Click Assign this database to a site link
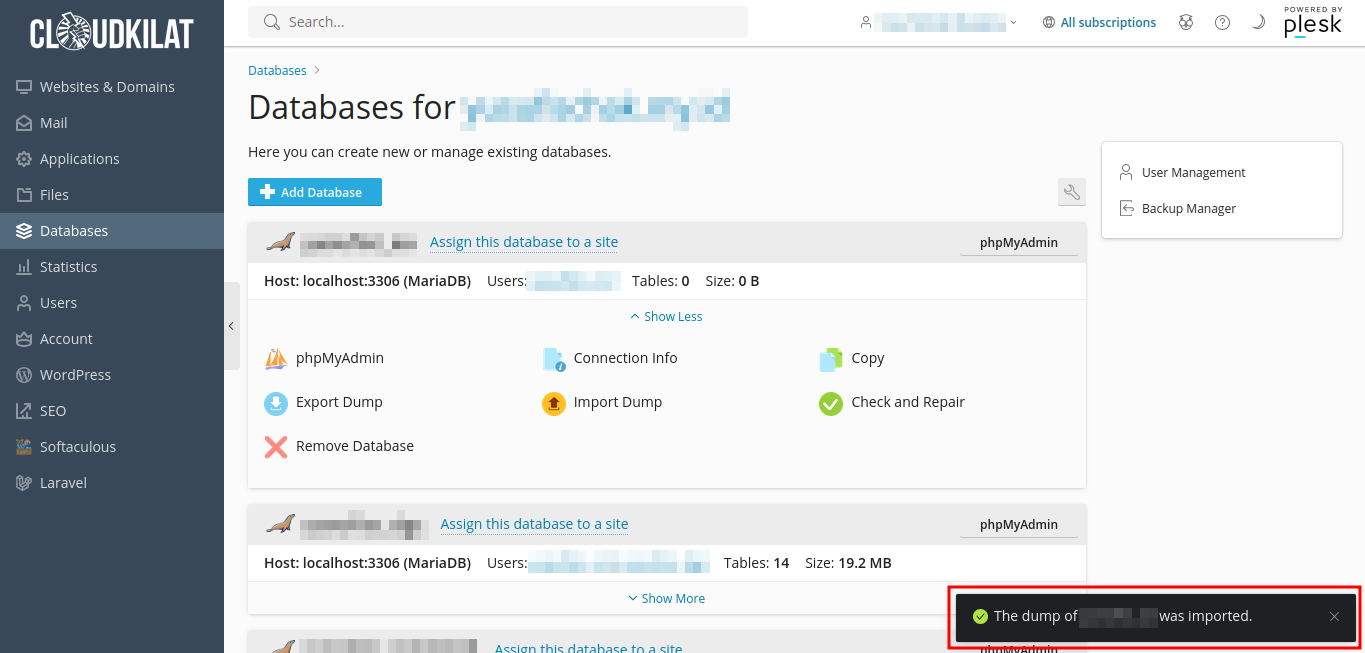 (x=524, y=242)
